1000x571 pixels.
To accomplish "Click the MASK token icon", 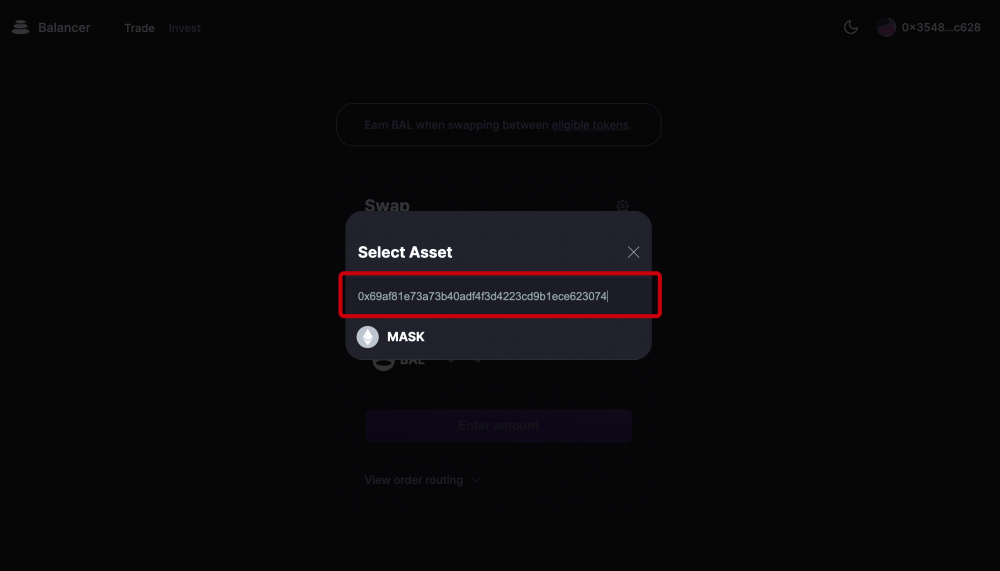I will pyautogui.click(x=368, y=337).
